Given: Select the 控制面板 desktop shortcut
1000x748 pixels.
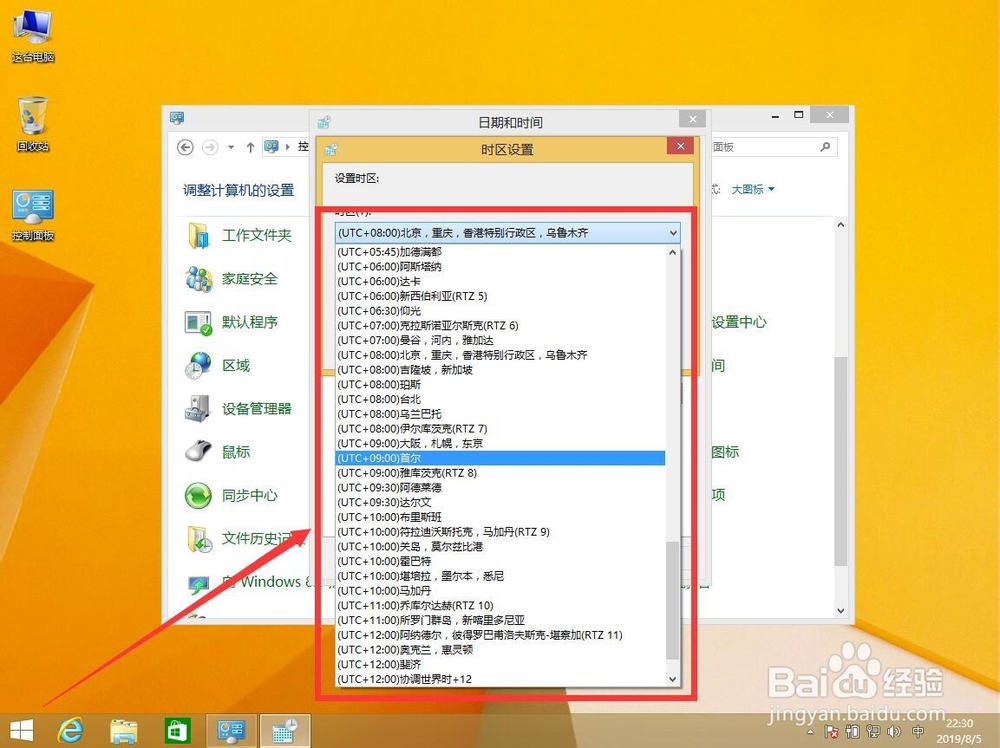Looking at the screenshot, I should click(33, 215).
